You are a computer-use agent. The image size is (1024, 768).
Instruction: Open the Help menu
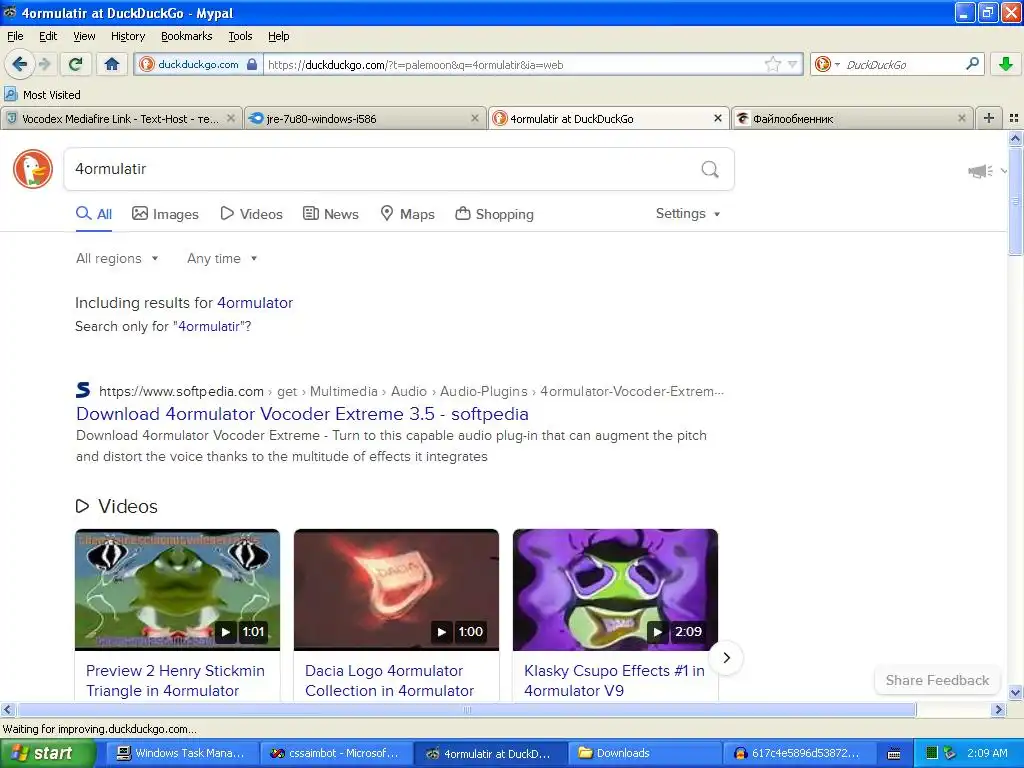[278, 36]
